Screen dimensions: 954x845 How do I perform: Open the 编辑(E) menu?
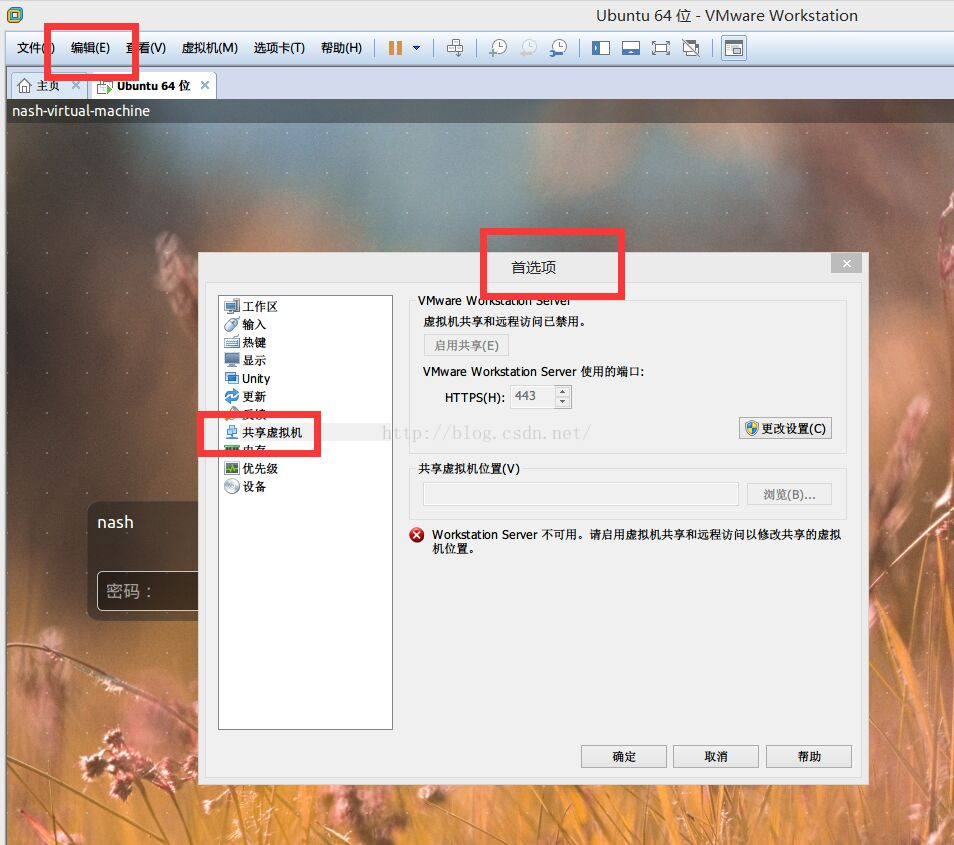[x=90, y=47]
